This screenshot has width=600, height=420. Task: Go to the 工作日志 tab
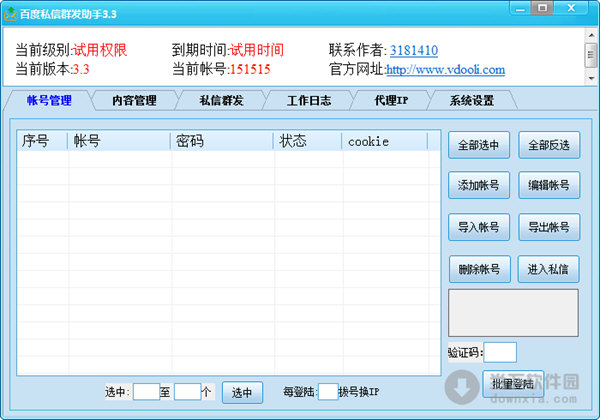309,101
